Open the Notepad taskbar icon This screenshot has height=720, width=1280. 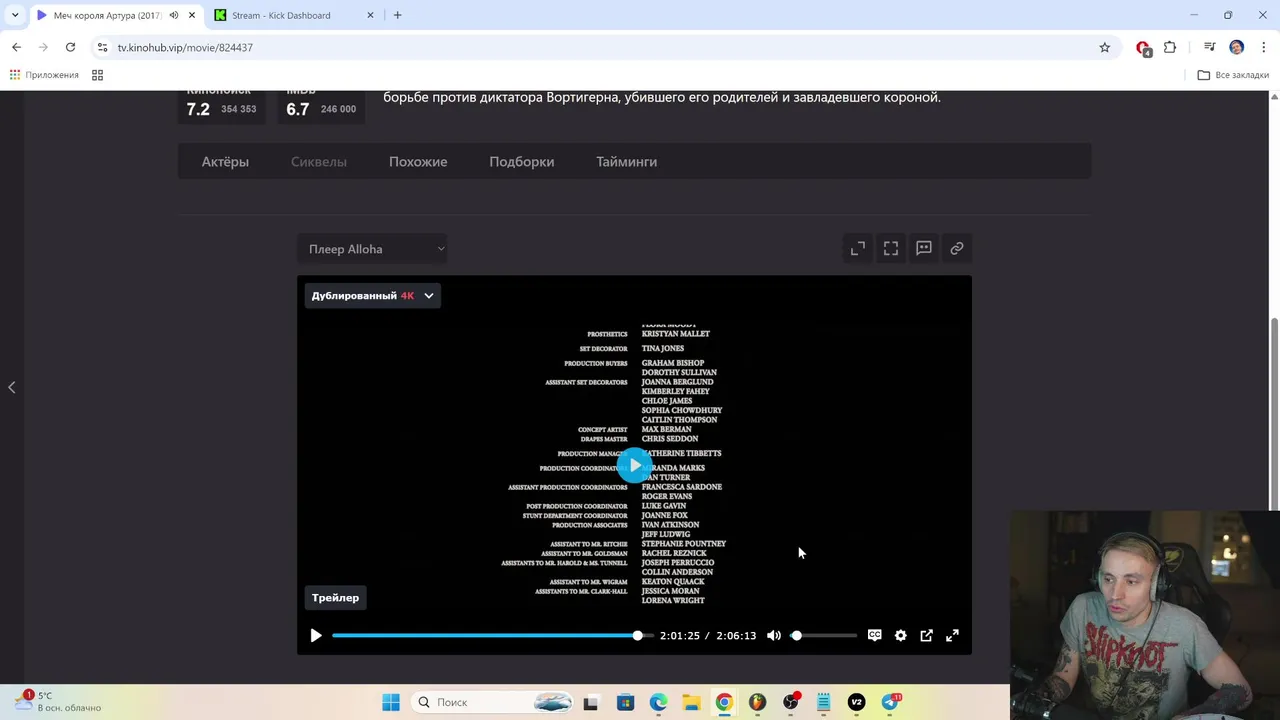tap(823, 702)
